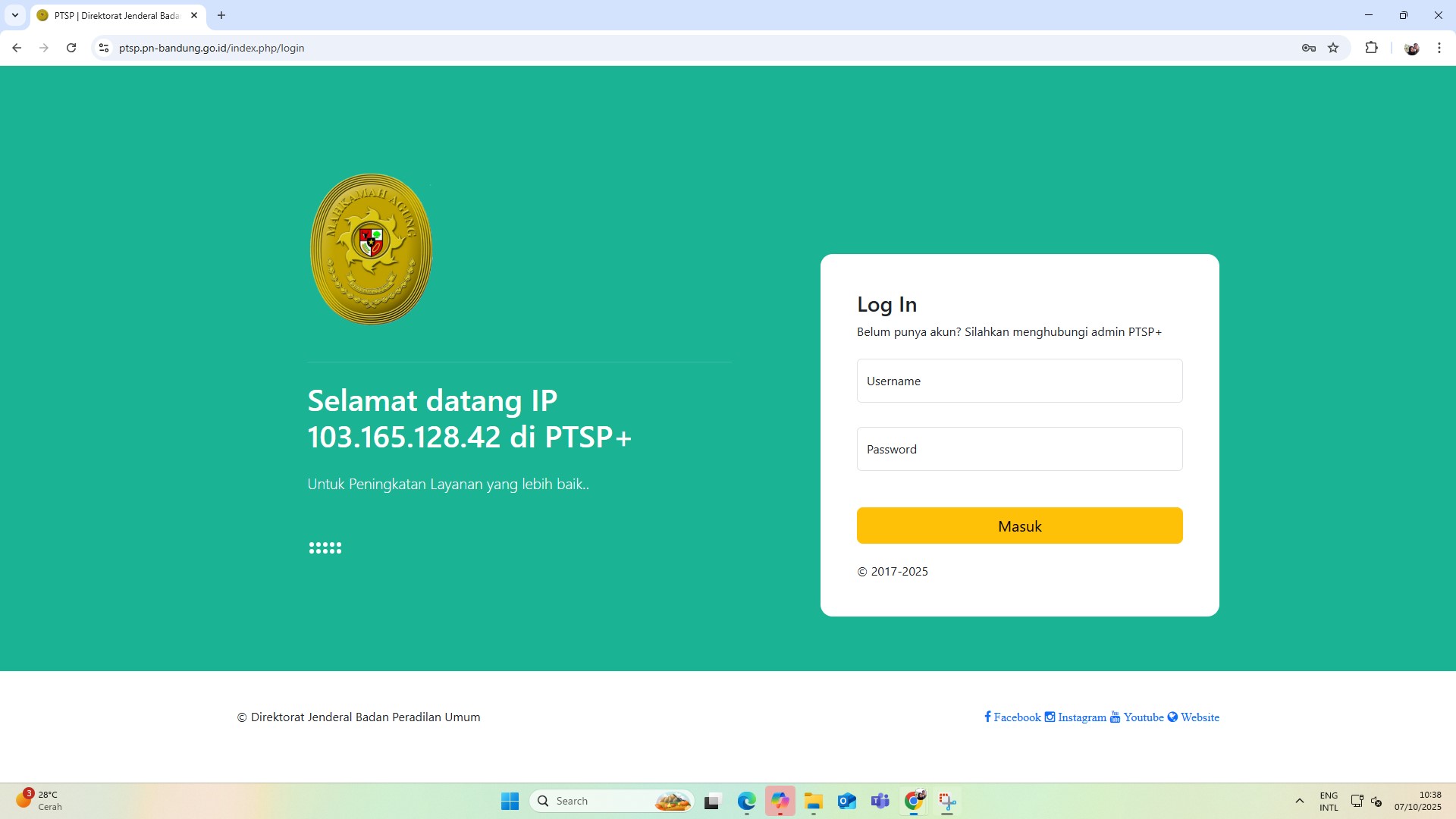
Task: Open the Youtube footer link
Action: point(1142,717)
